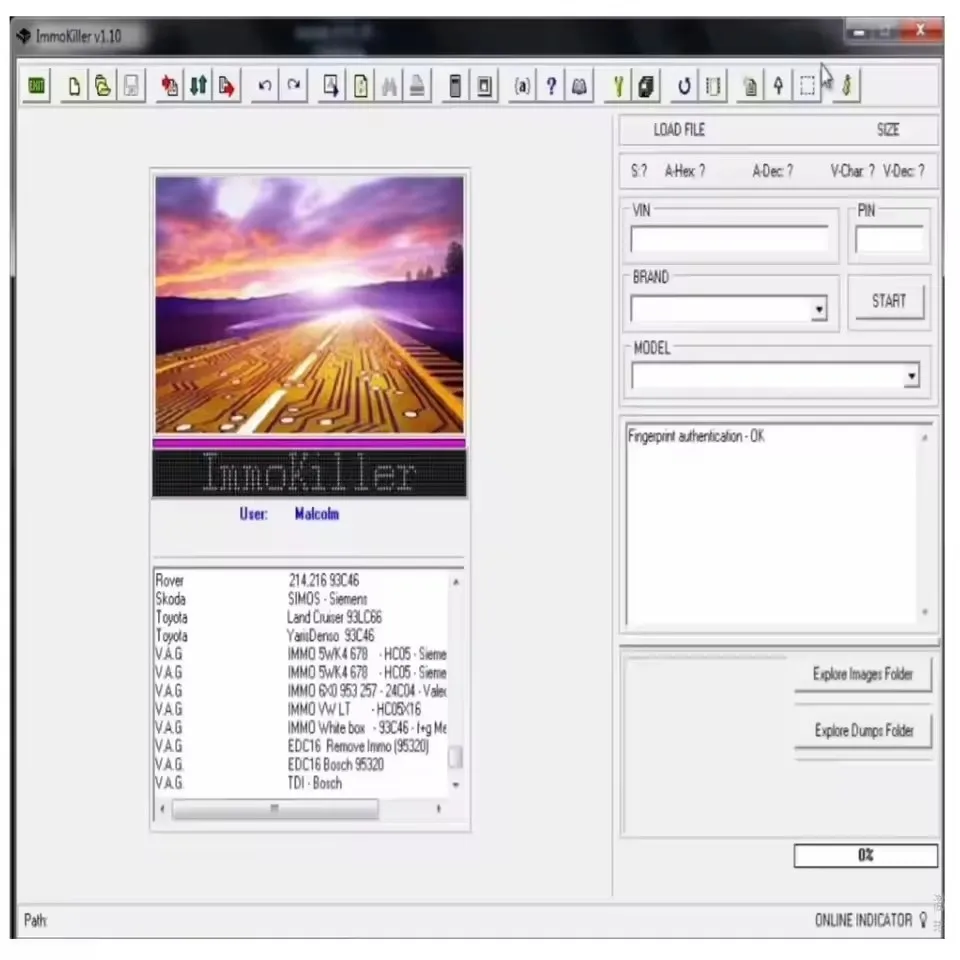Open the MODEL dropdown list
The image size is (960, 960).
911,375
